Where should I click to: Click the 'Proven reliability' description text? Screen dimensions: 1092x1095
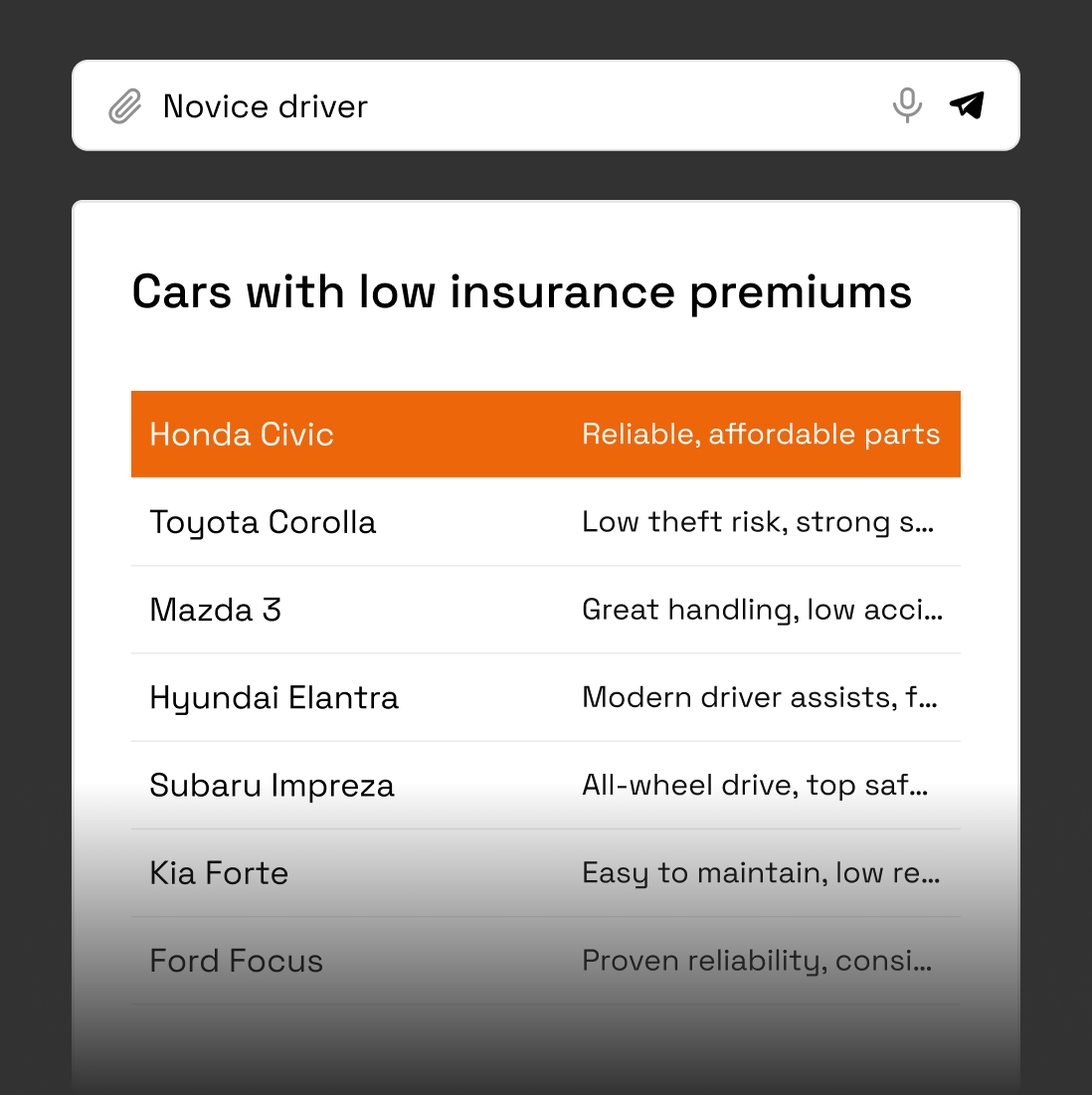coord(756,961)
